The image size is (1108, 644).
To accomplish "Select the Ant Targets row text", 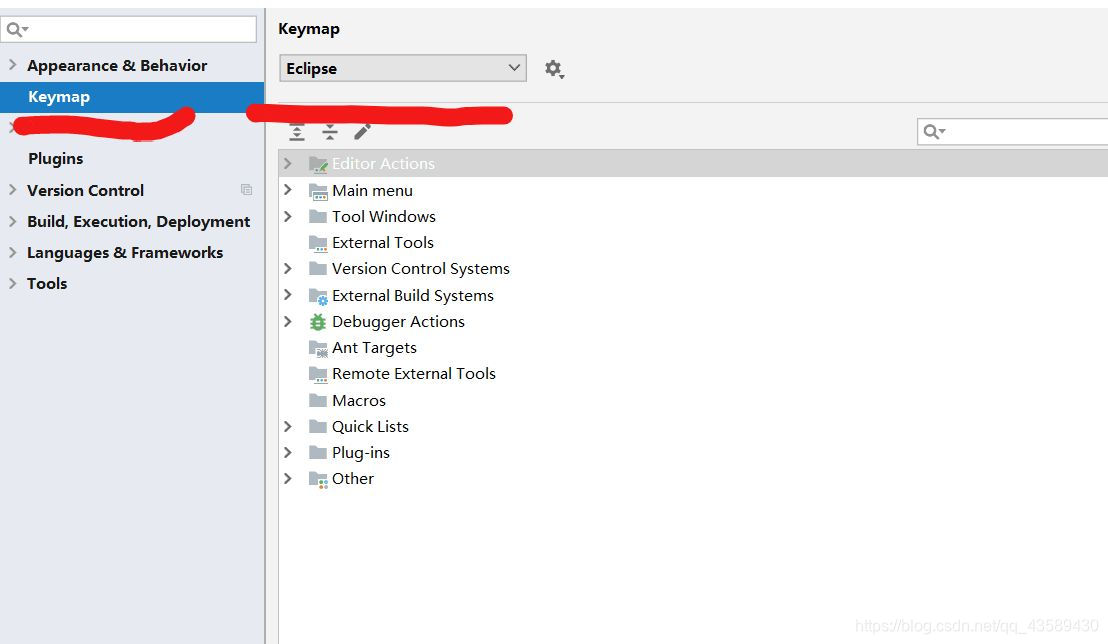I will click(x=374, y=348).
